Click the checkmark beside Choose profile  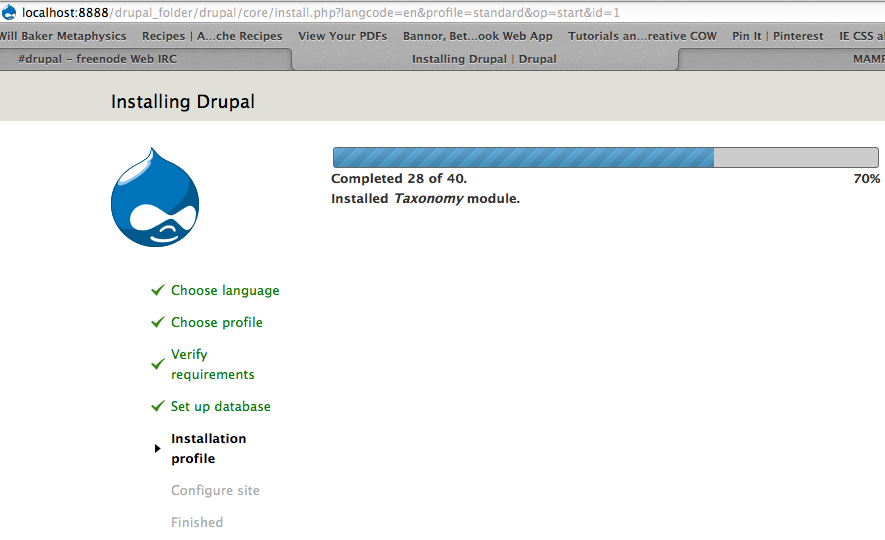click(158, 322)
